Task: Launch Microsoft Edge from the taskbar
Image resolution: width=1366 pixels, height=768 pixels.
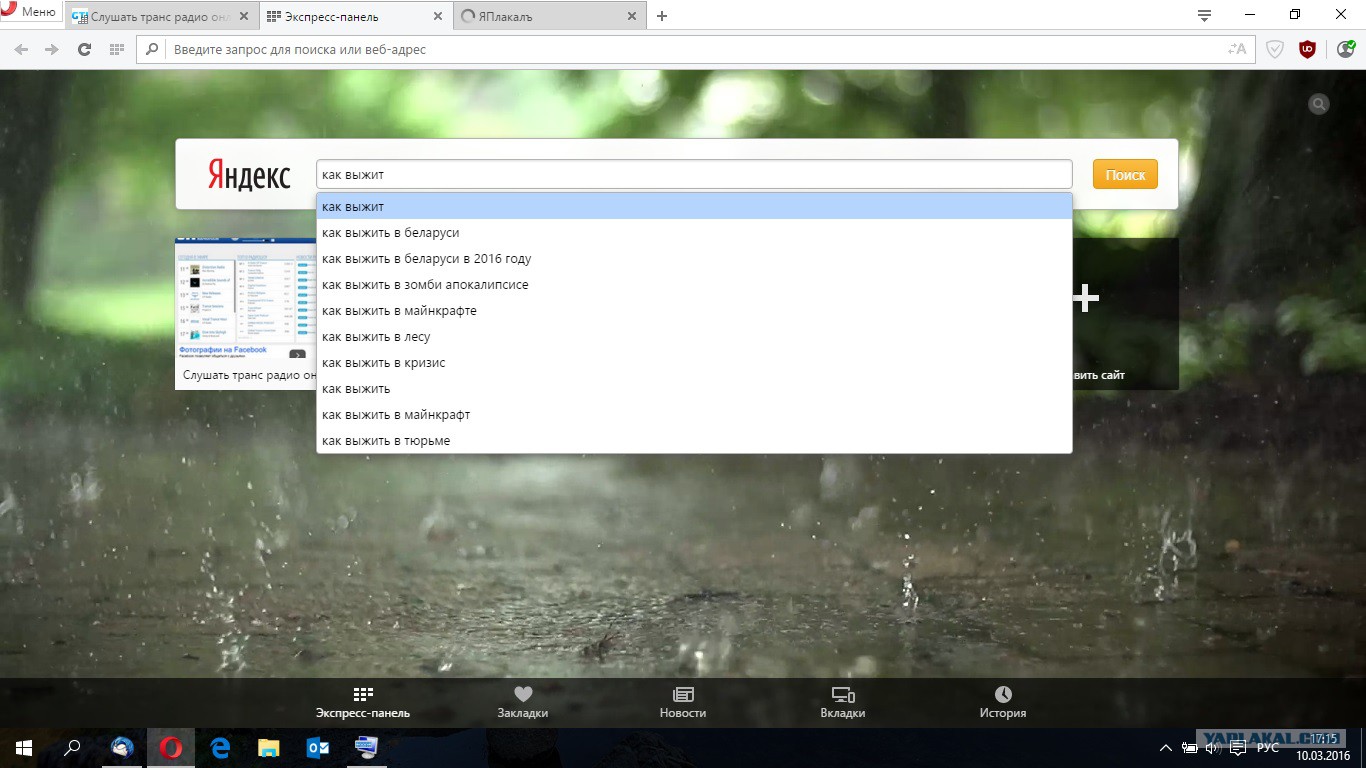Action: point(220,747)
